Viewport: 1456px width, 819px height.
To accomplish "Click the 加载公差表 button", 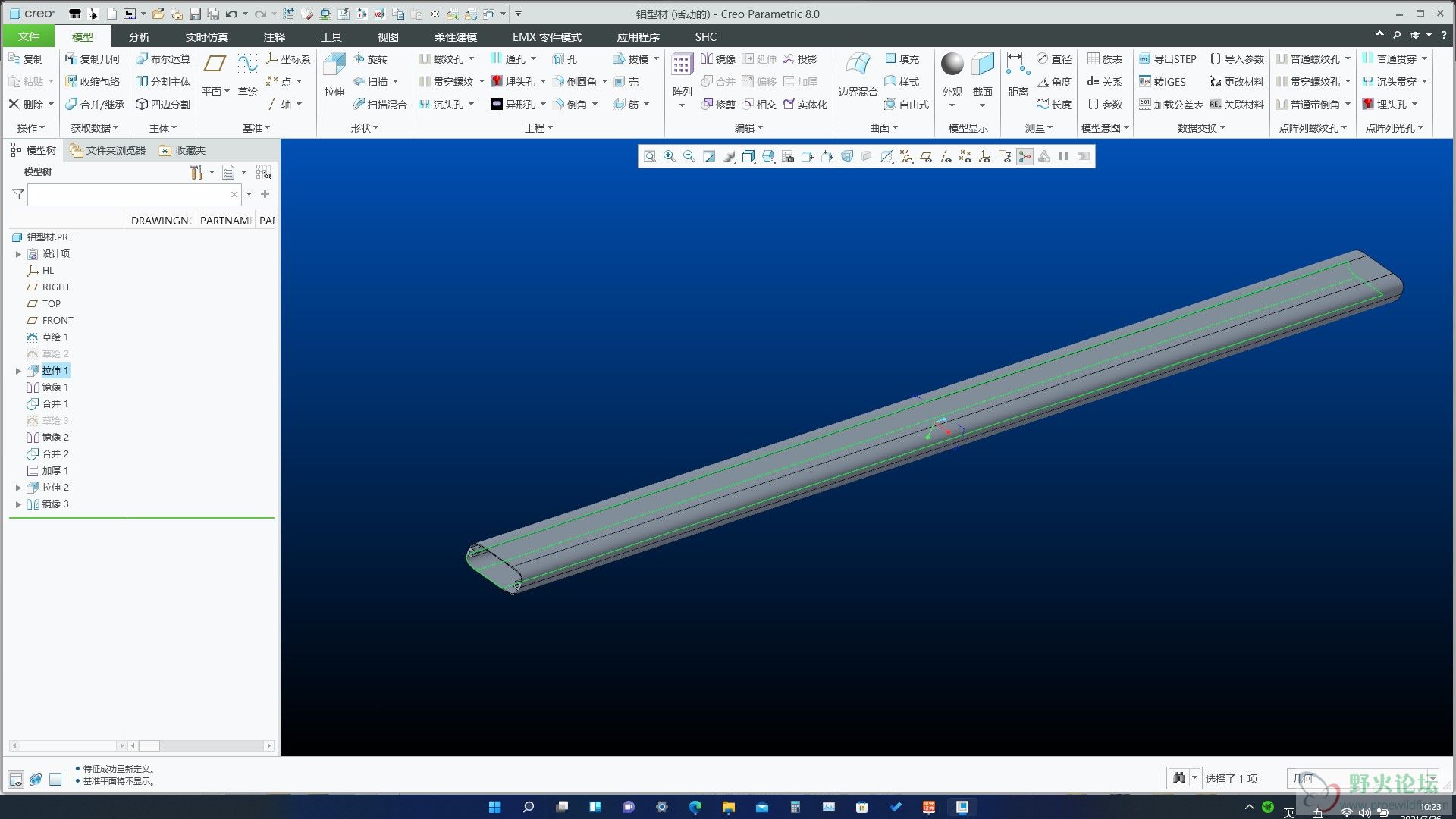I will (1171, 105).
